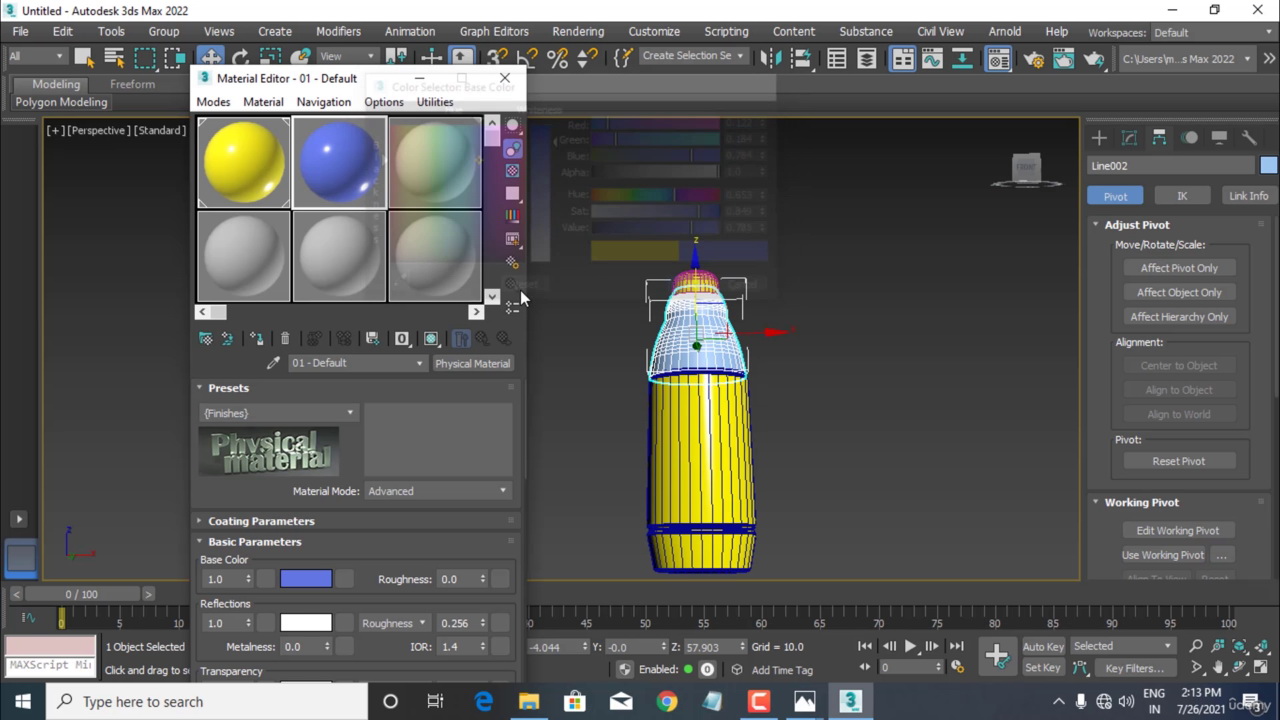Screen dimensions: 1280x720
Task: Select the IK hierarchy button
Action: click(1182, 196)
